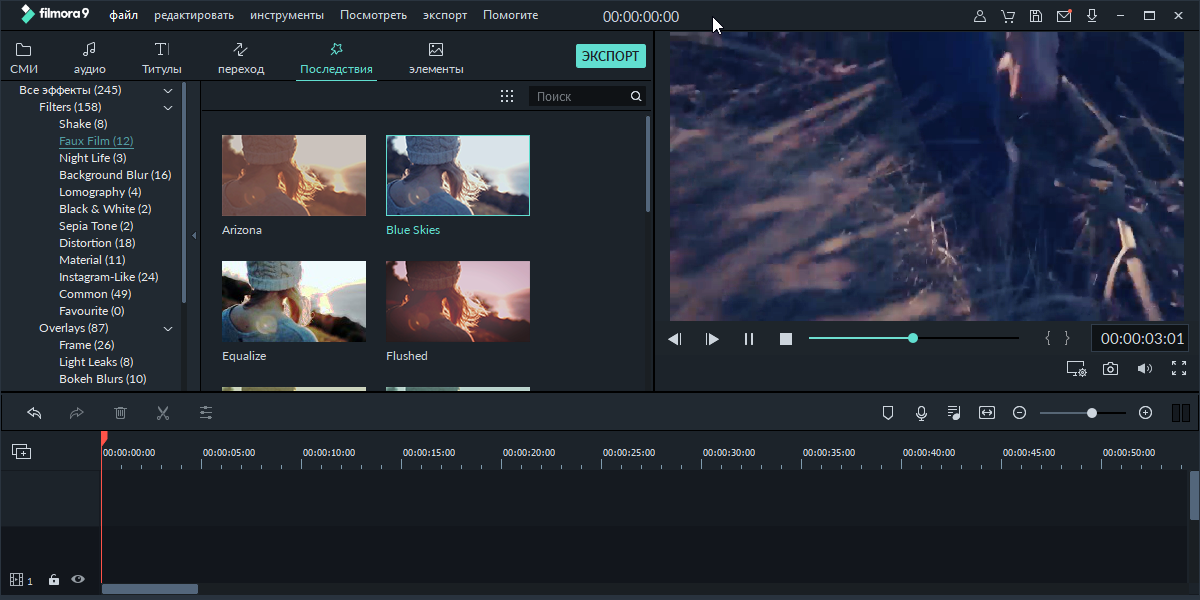The width and height of the screenshot is (1200, 600).
Task: Open the advanced edit sliders icon
Action: (x=206, y=413)
